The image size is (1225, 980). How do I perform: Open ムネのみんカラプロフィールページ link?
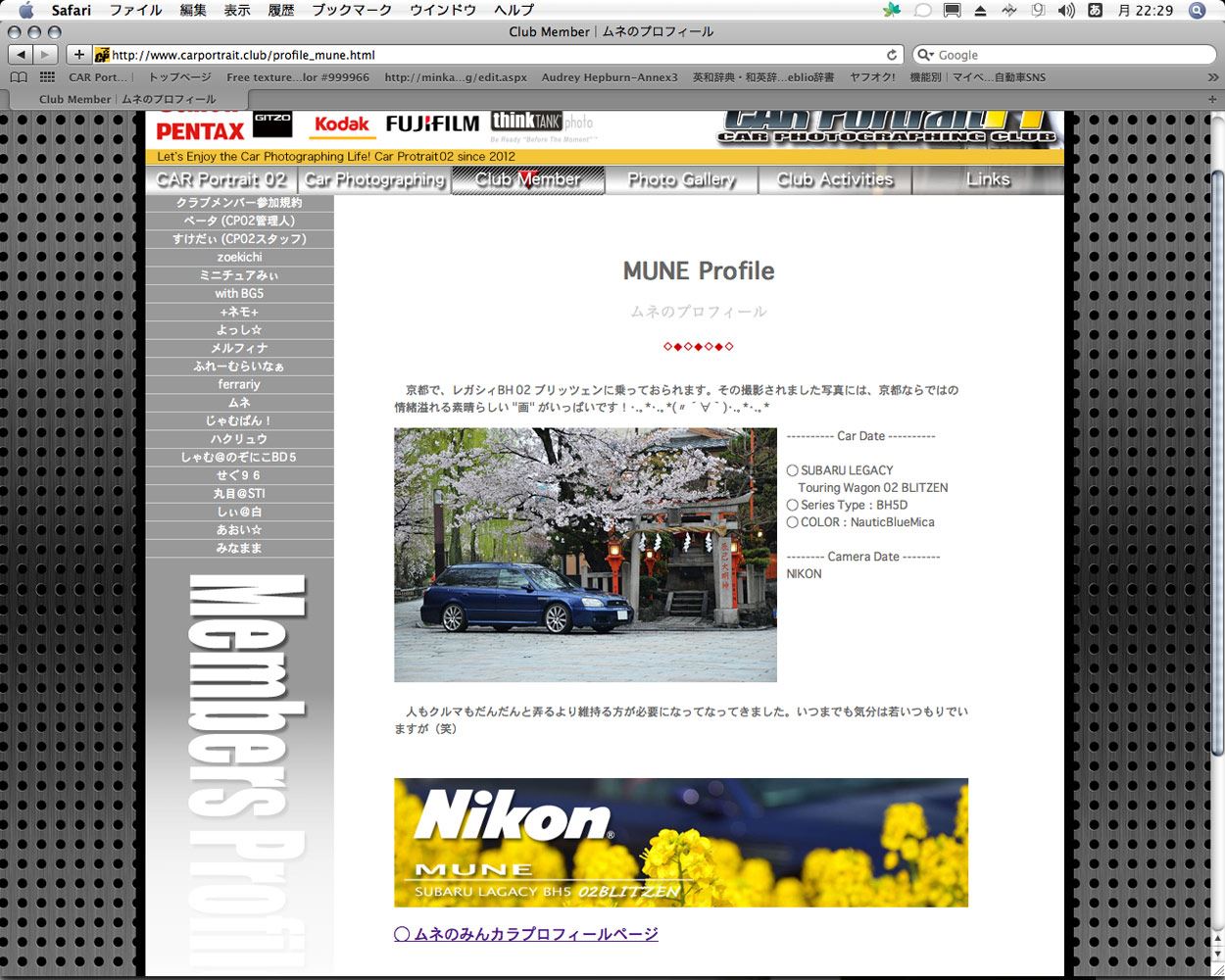click(526, 934)
